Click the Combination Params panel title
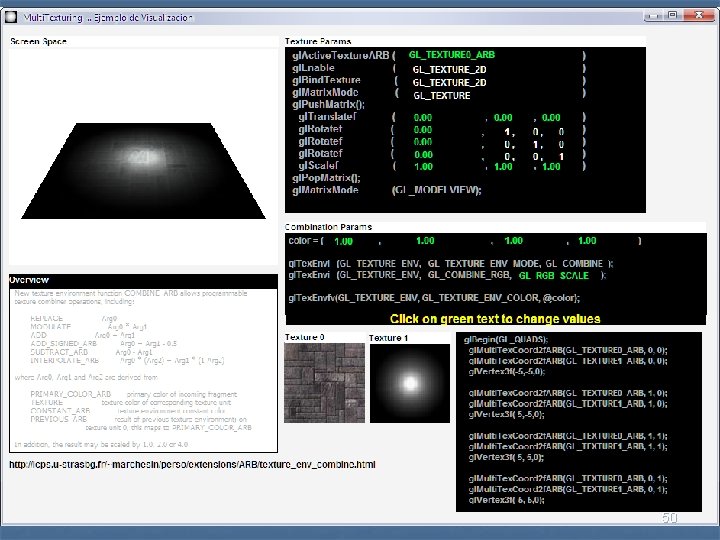The width and height of the screenshot is (720, 540). 328,227
